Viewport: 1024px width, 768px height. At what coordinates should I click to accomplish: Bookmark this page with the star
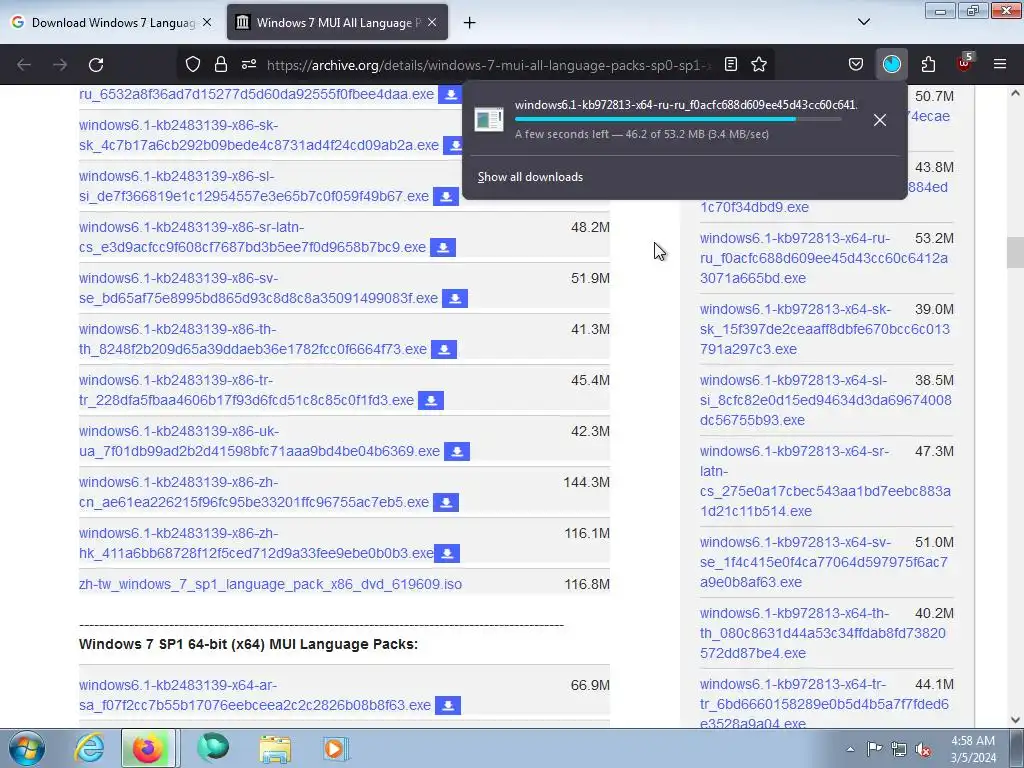coord(759,65)
